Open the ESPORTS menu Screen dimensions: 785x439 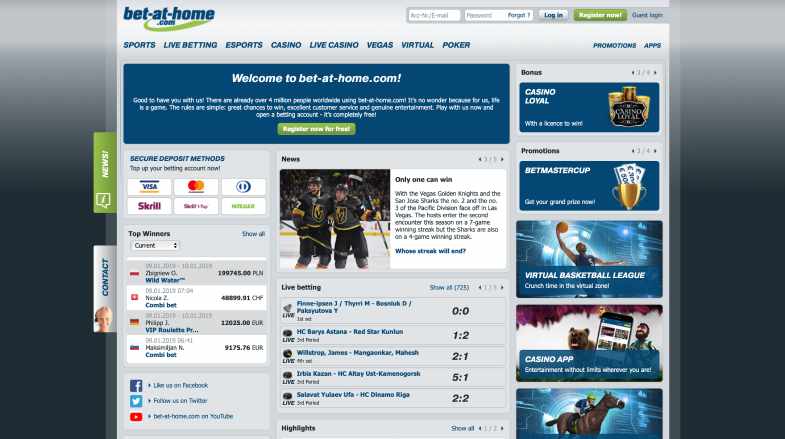pyautogui.click(x=244, y=45)
